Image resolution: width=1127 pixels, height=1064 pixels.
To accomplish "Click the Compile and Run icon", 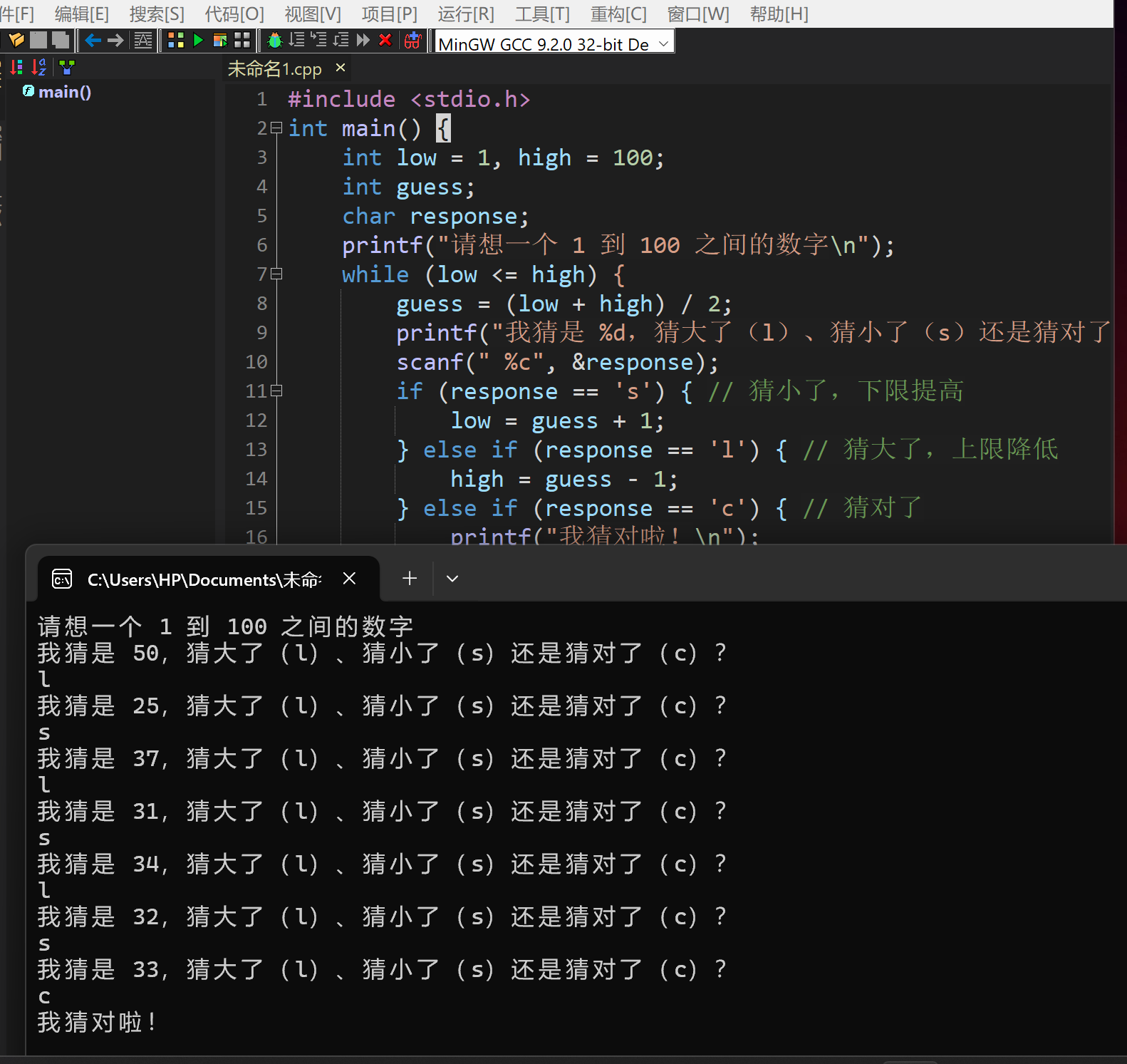I will click(220, 41).
